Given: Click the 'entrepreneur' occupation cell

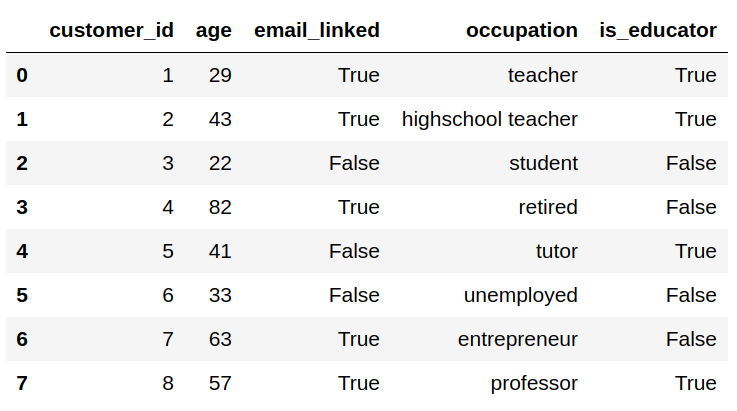Looking at the screenshot, I should [517, 340].
